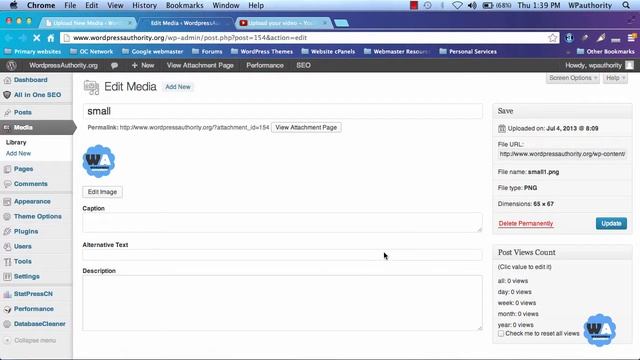
Task: Open the Google webmaster bookmark folder
Action: tap(152, 51)
